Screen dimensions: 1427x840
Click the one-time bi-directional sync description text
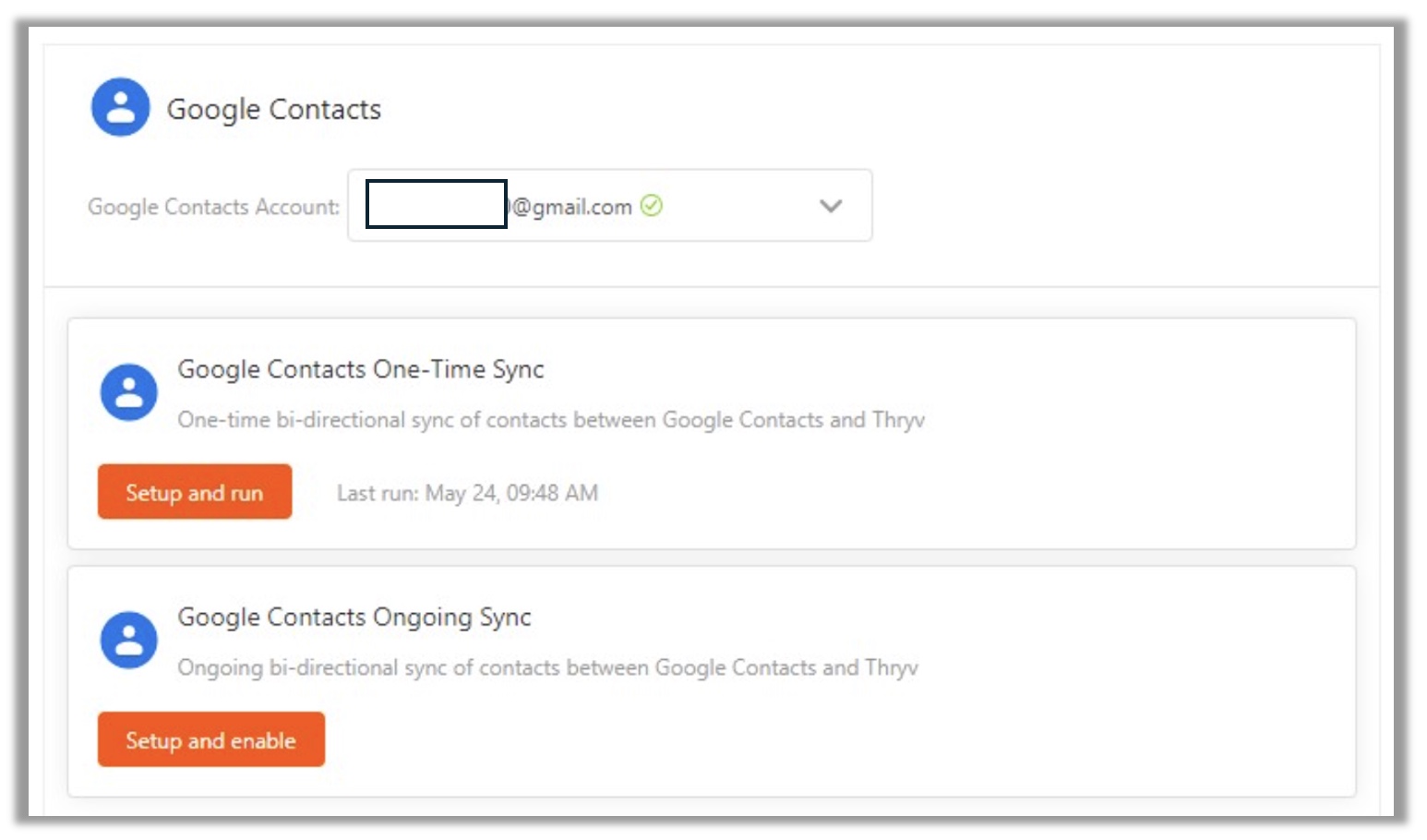pyautogui.click(x=554, y=420)
